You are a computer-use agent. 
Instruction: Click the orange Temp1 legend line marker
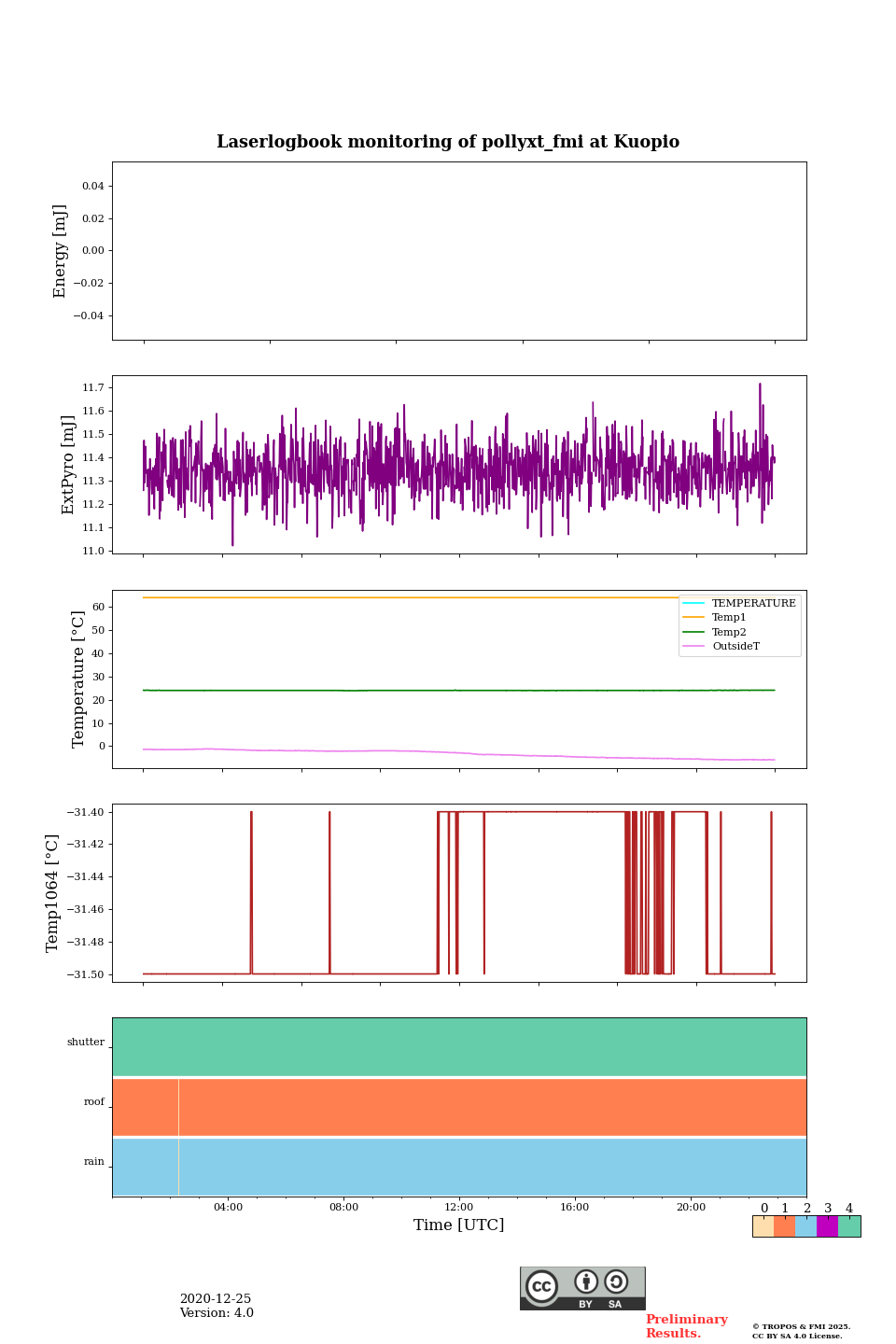693,617
